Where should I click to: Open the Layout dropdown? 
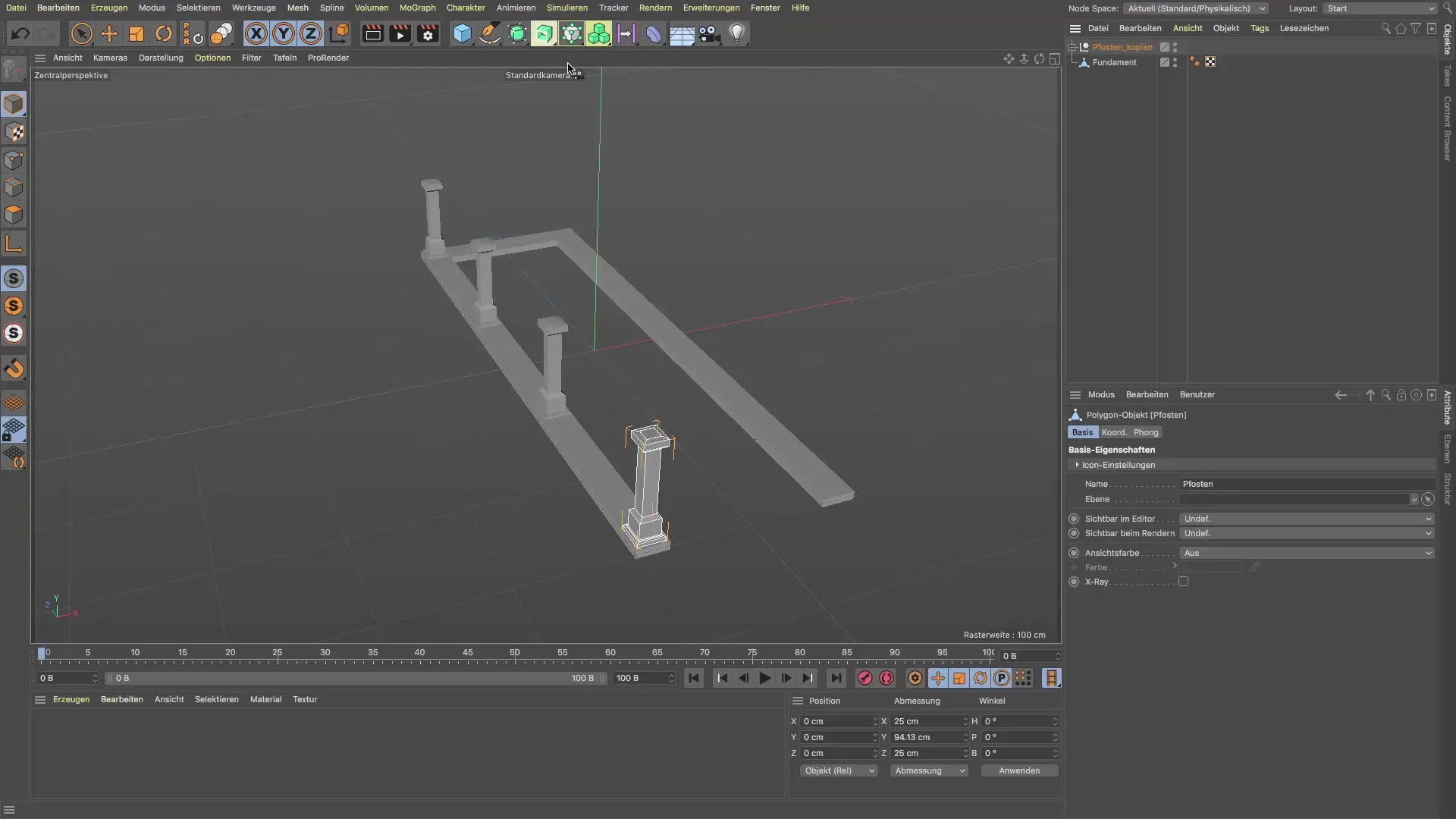1379,8
